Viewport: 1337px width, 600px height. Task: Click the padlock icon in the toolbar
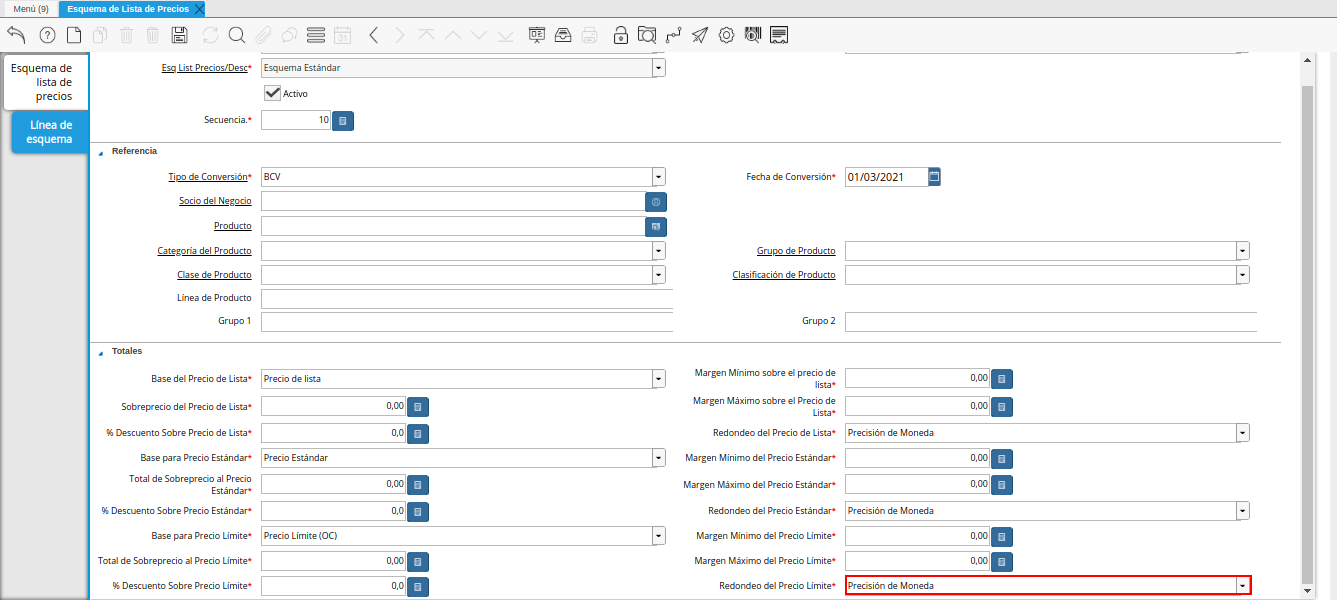click(x=620, y=35)
